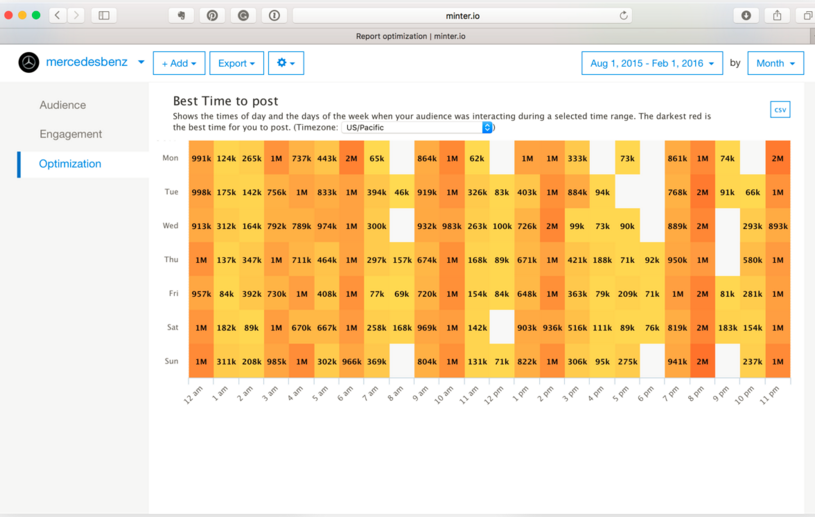815x517 pixels.
Task: Select the Optimization section
Action: [x=70, y=164]
